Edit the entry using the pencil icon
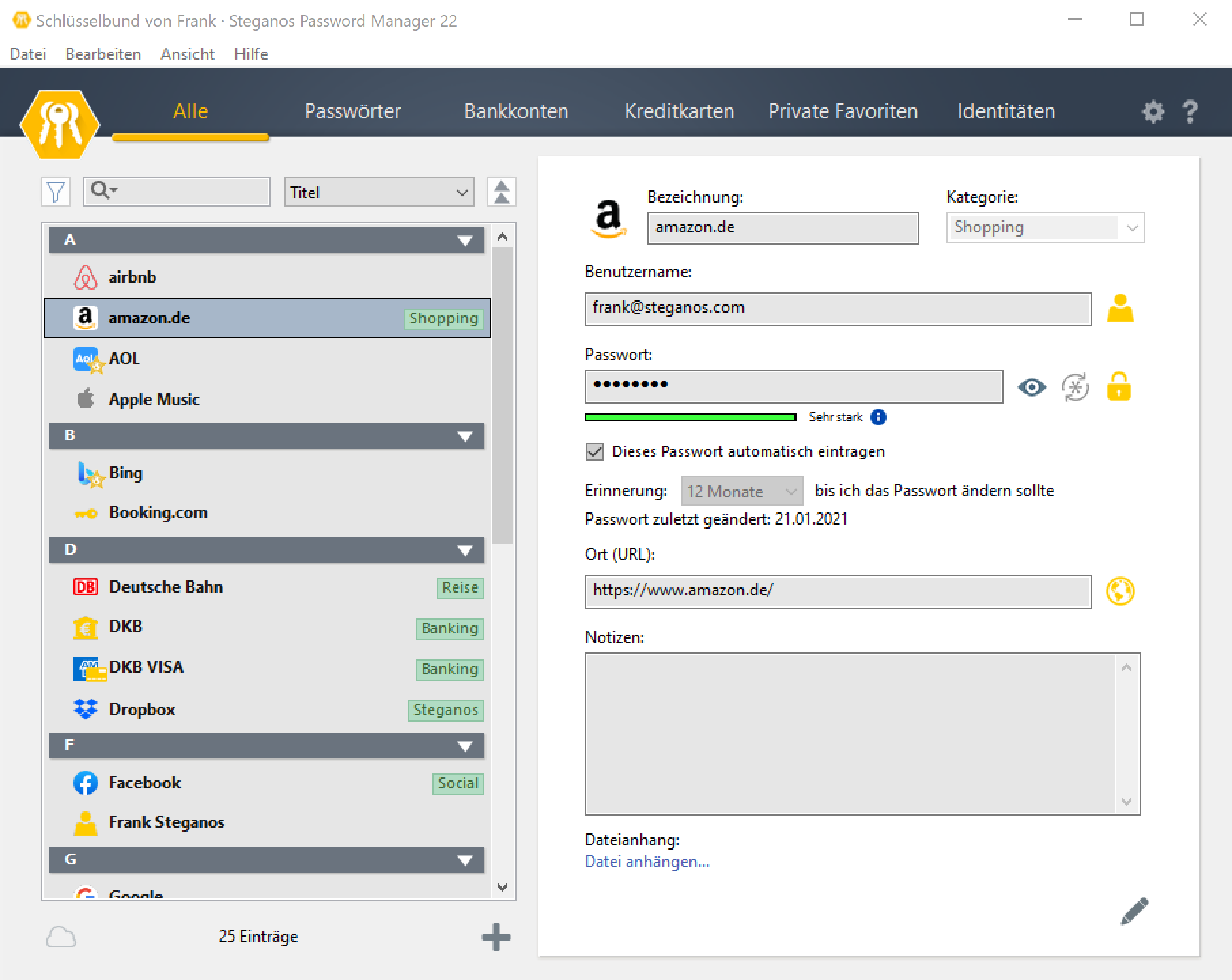This screenshot has width=1232, height=980. (x=1134, y=911)
